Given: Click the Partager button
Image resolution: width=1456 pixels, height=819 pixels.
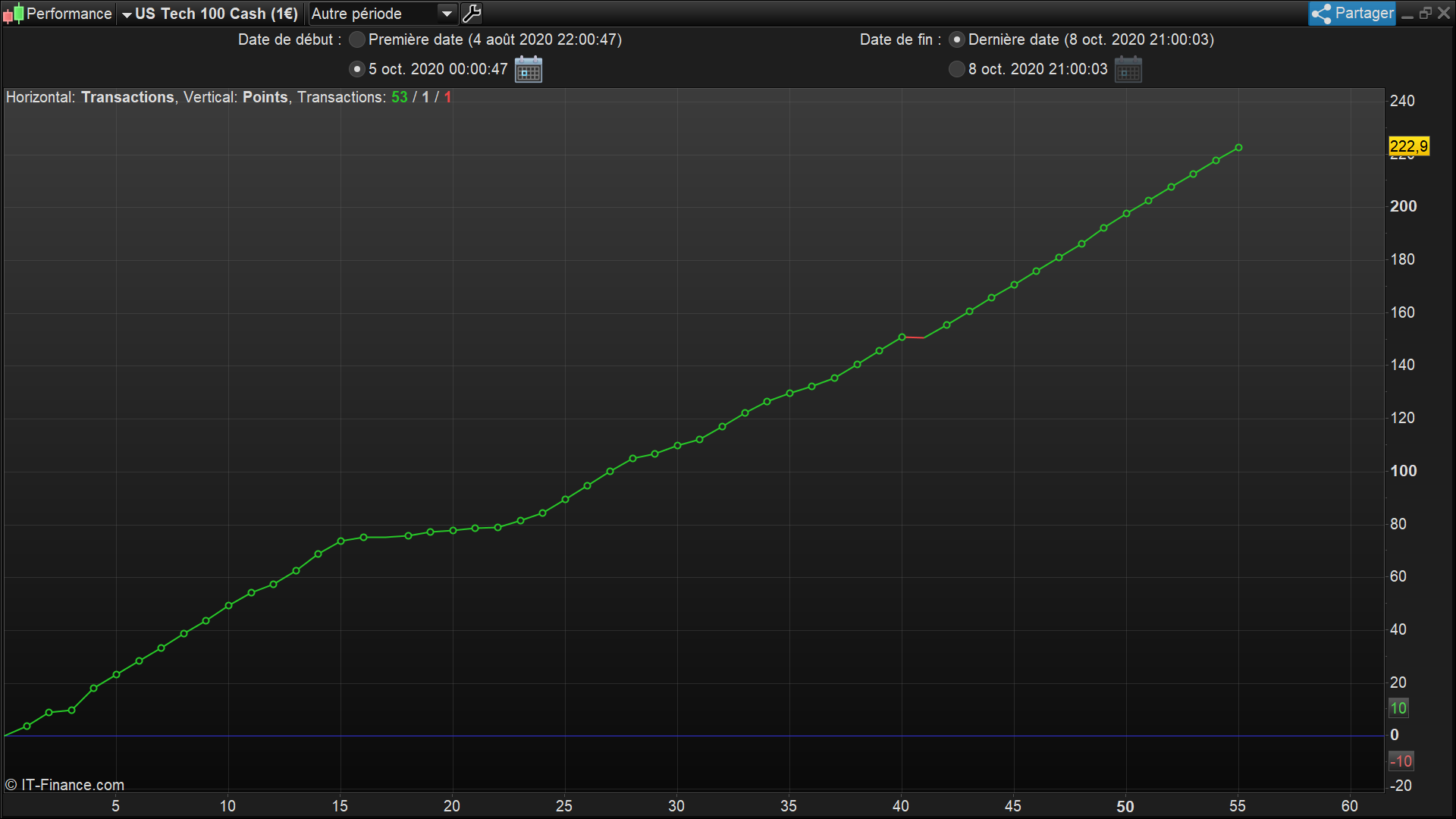Looking at the screenshot, I should pos(1363,14).
